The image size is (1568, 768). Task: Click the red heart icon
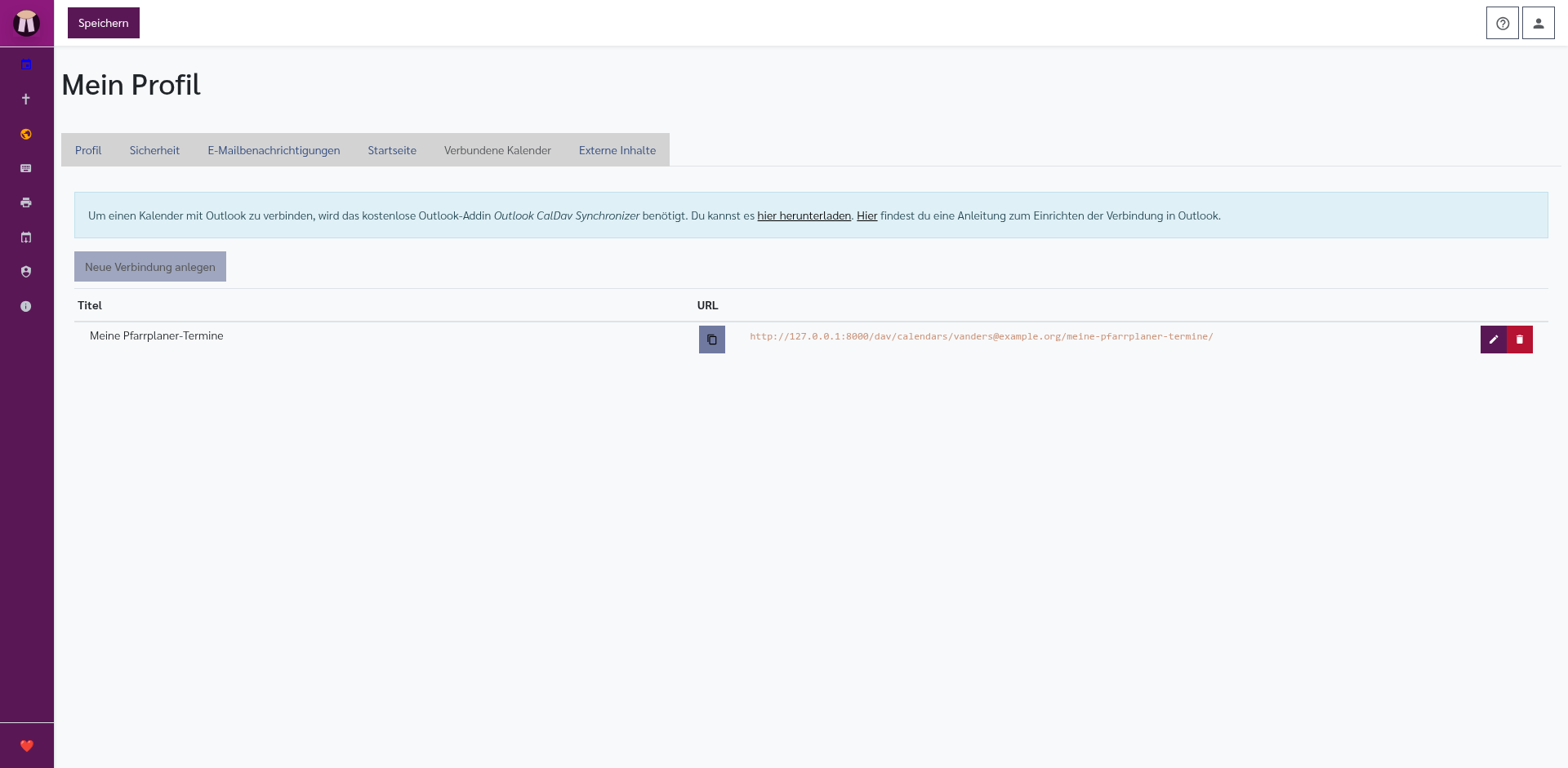[27, 745]
